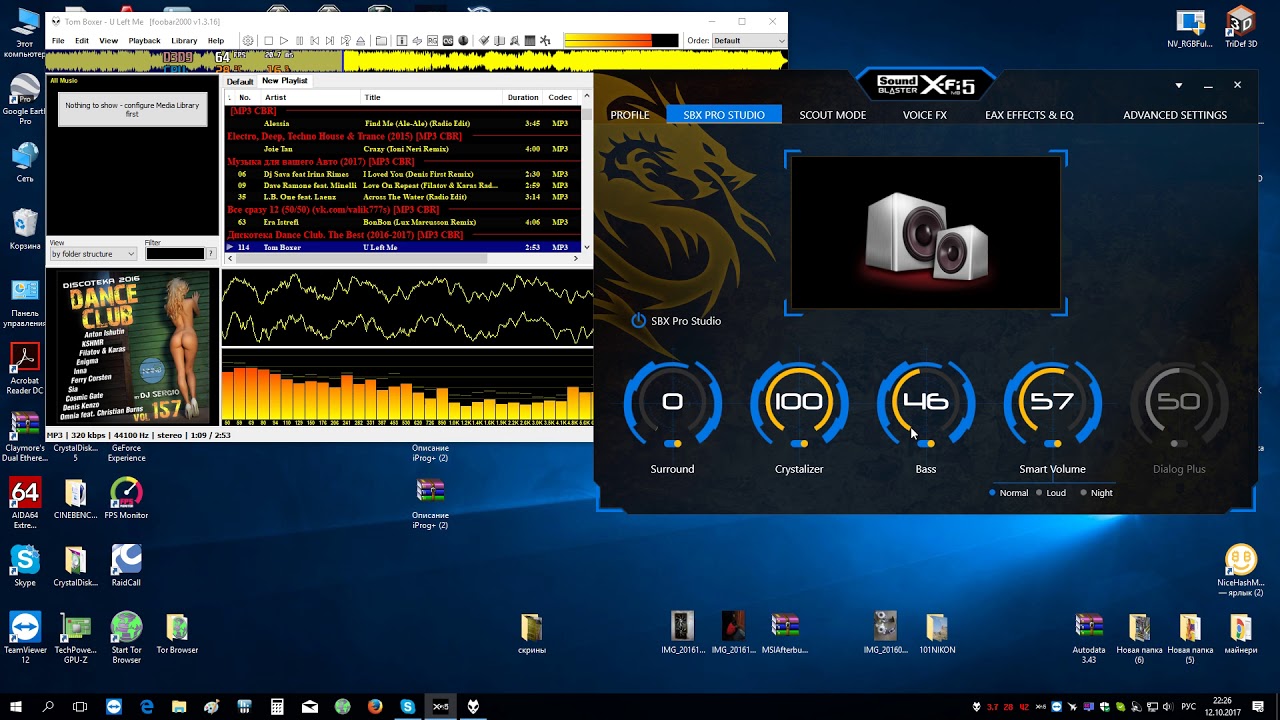The width and height of the screenshot is (1280, 720).
Task: Pause playback in foobar2000 toolbar
Action: point(299,41)
